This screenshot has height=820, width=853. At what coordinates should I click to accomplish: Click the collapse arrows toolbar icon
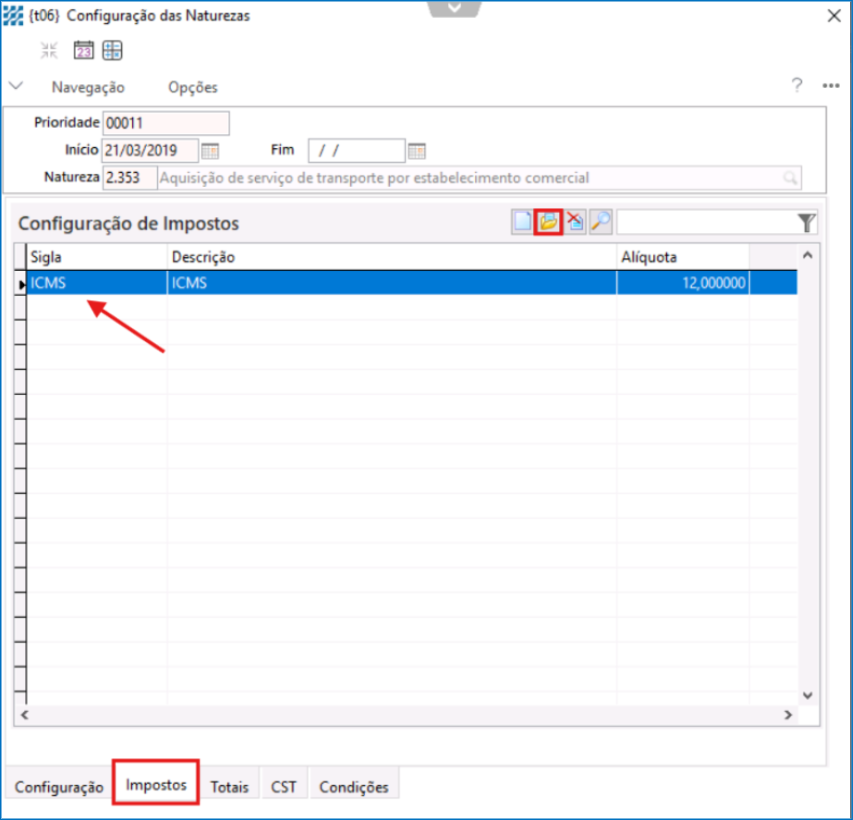(49, 50)
